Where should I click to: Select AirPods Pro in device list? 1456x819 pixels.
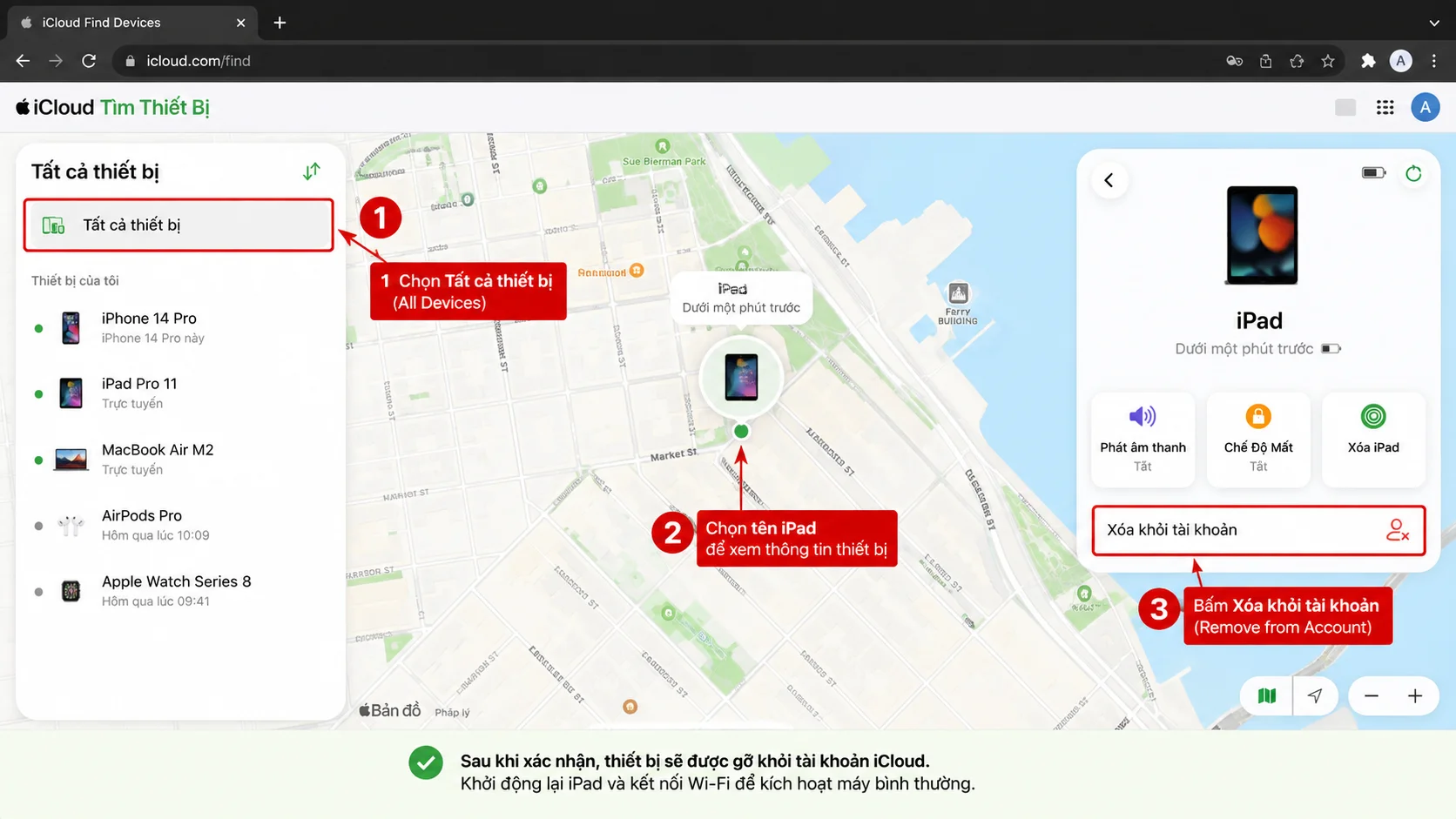coord(180,525)
